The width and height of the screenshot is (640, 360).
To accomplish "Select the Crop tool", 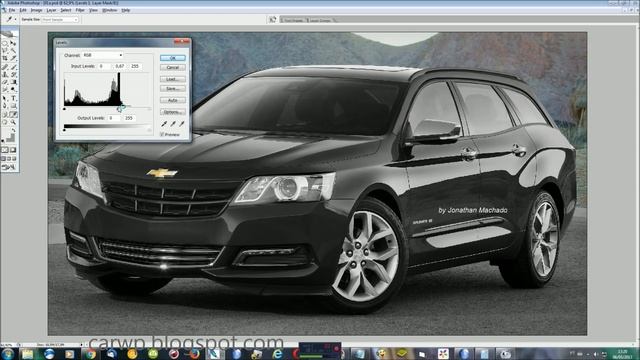I will (x=5, y=58).
